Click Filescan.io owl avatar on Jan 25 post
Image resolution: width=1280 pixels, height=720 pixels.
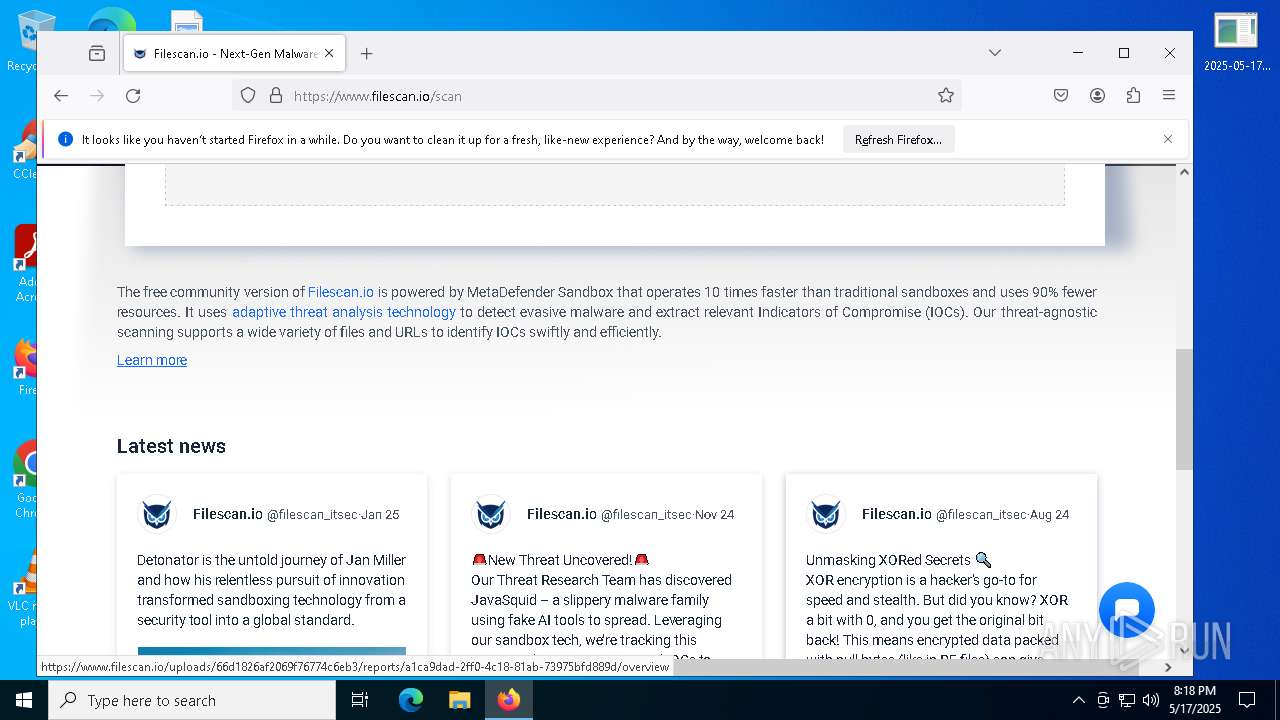[x=157, y=515]
